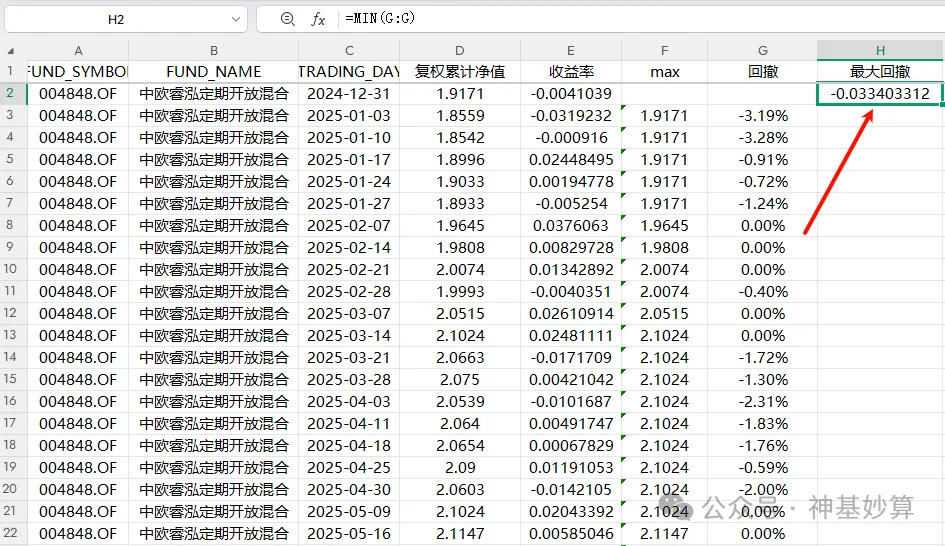This screenshot has width=945, height=546.
Task: Click the date cell 2024-12-31
Action: [349, 94]
